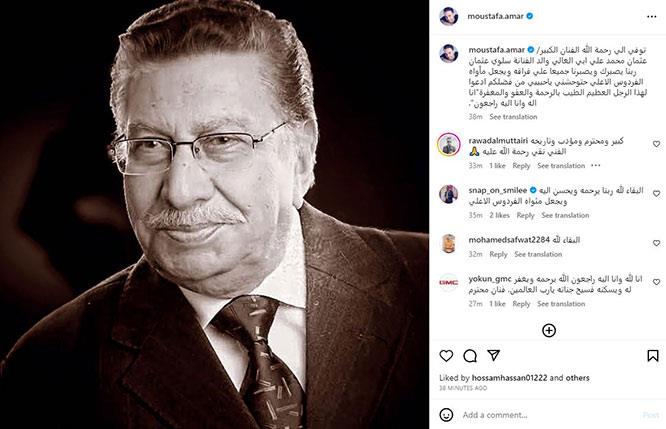Reply to snap_on_smilee's comment
Viewport: 666px width, 429px height.
pos(525,215)
